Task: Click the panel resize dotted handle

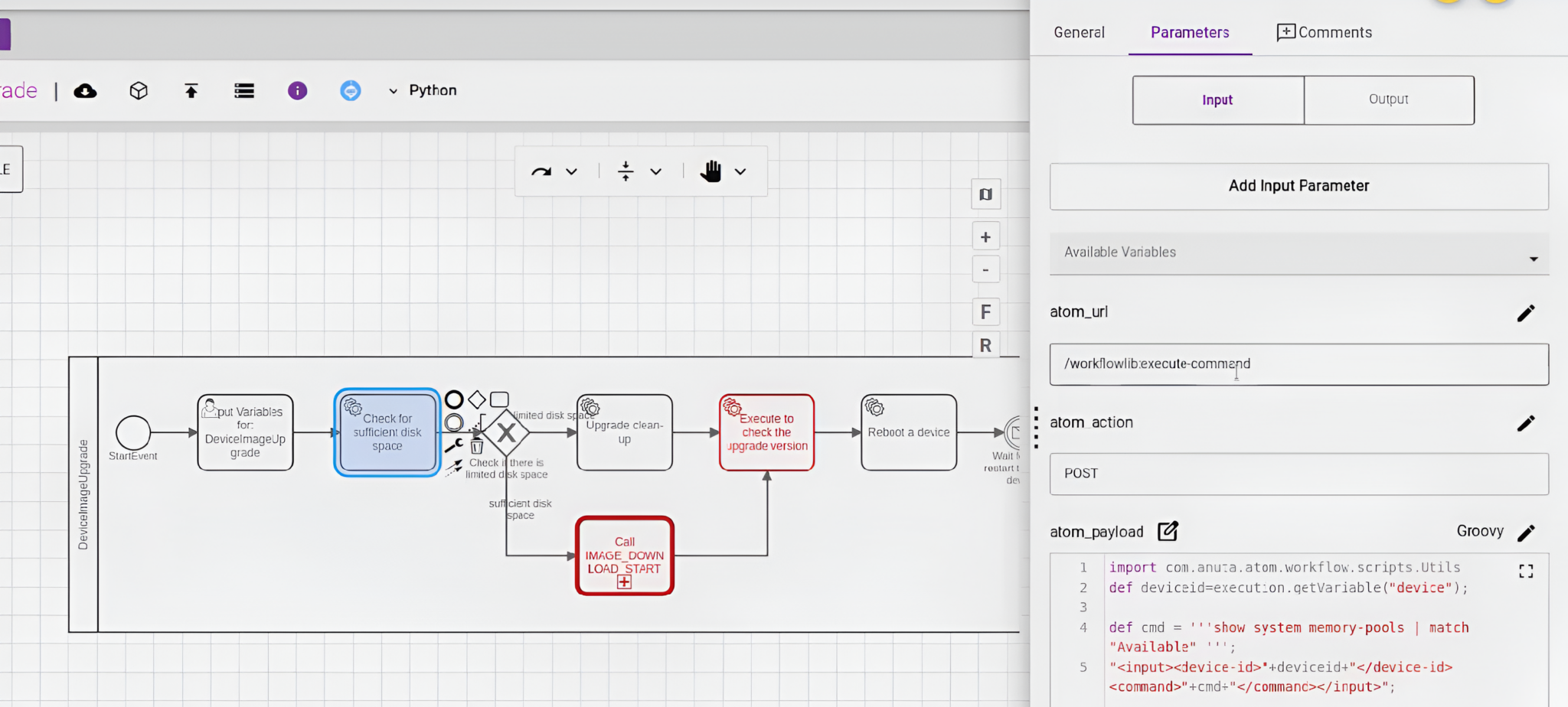Action: (x=1036, y=427)
